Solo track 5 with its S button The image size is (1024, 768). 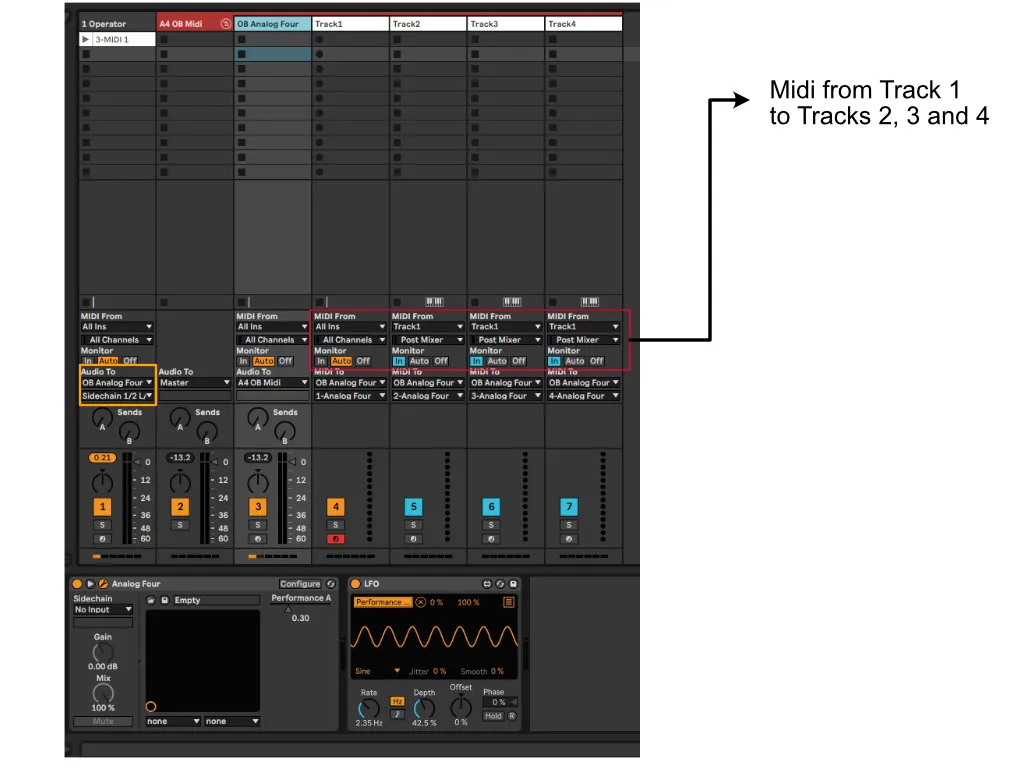414,525
